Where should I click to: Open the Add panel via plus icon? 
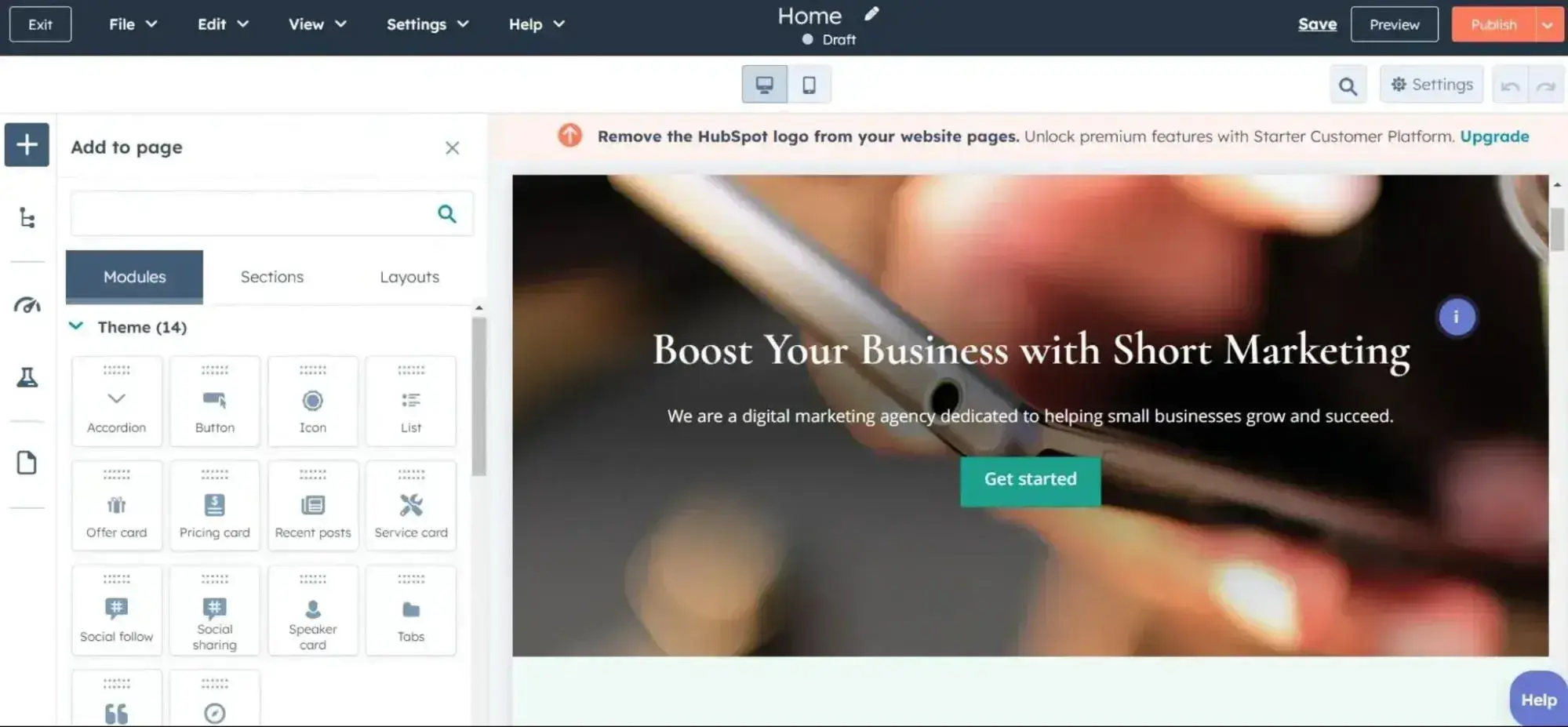27,144
